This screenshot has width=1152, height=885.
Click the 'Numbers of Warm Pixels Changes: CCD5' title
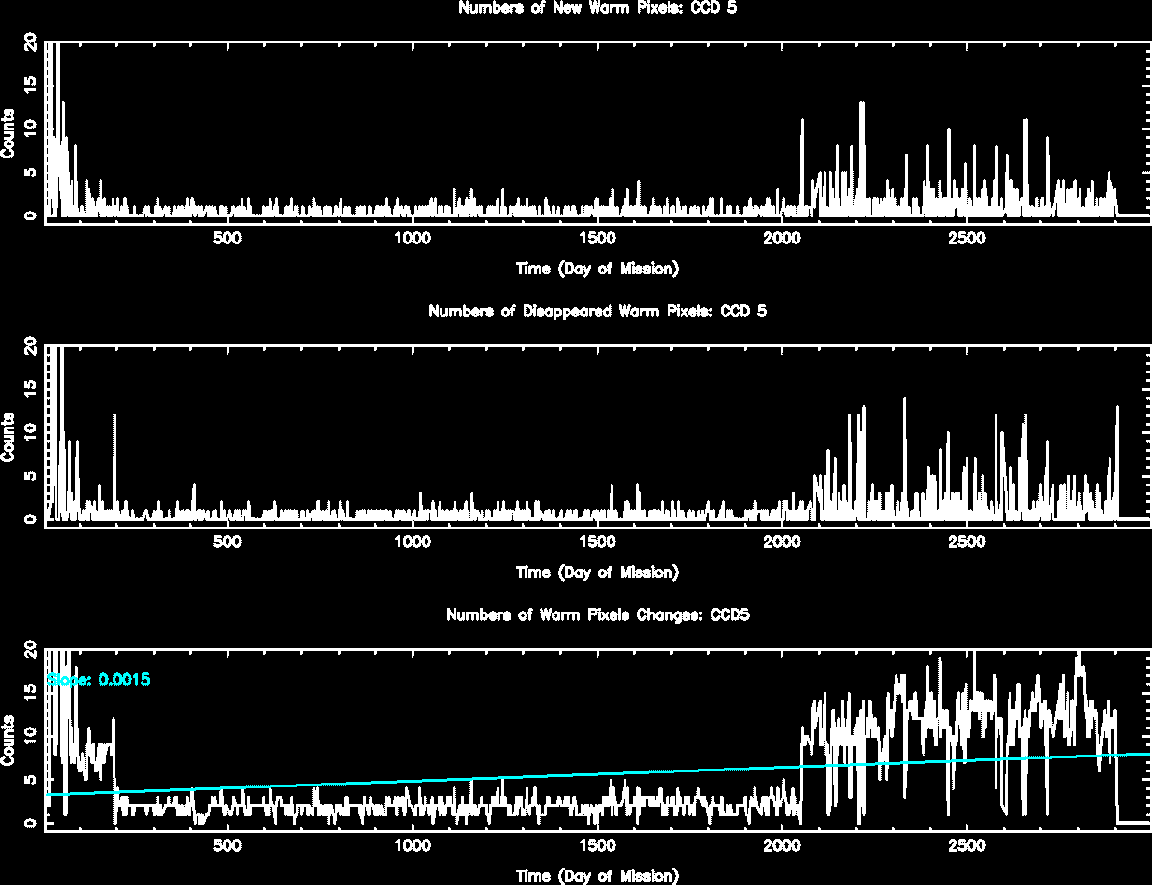[x=597, y=615]
